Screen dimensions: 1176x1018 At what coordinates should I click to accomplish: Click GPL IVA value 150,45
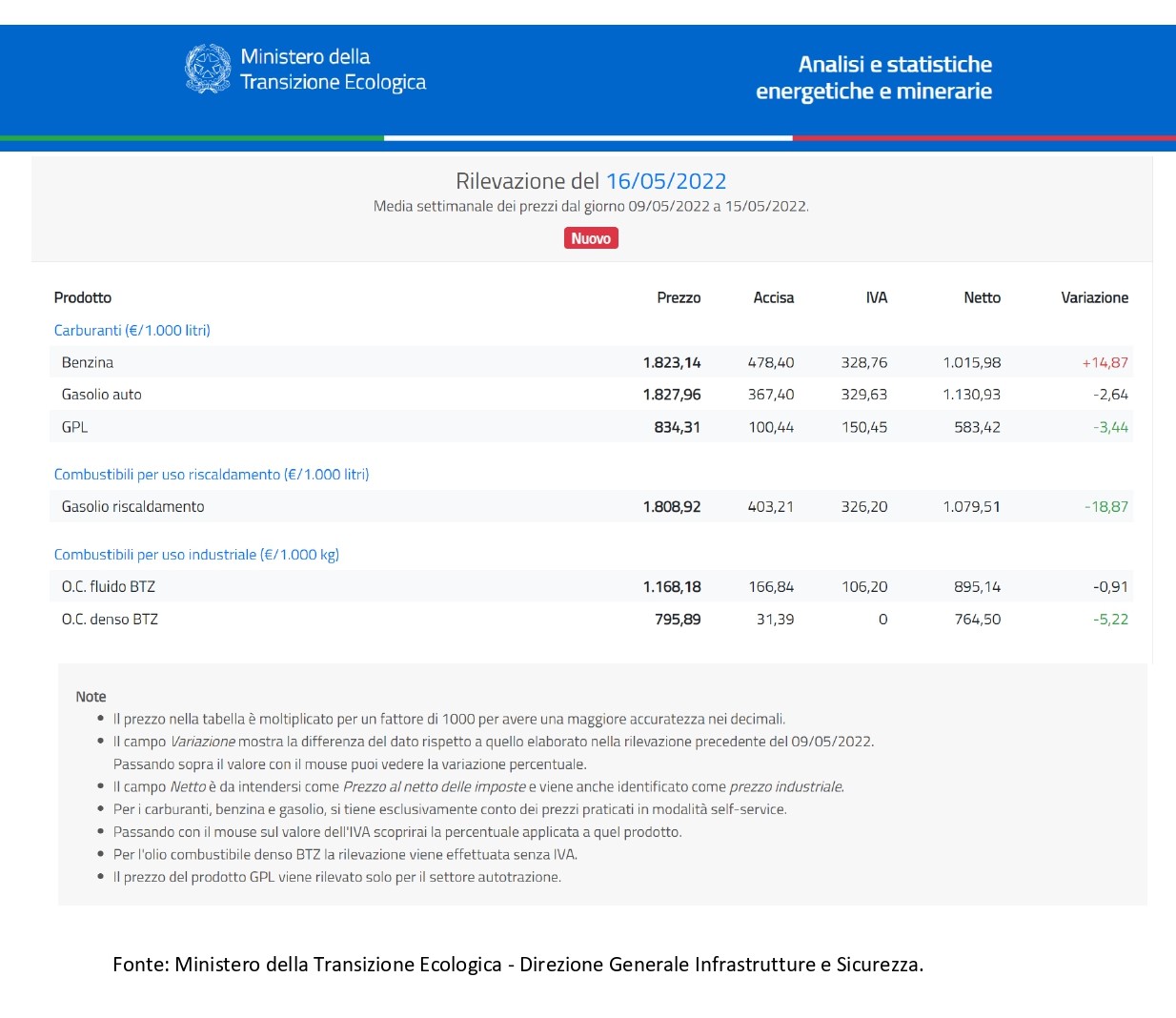(x=864, y=427)
